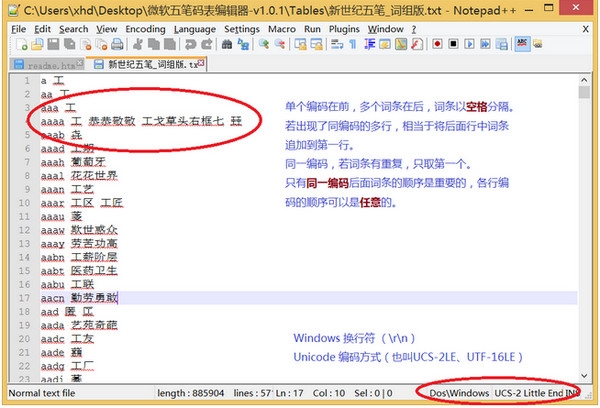Click line 17 text 'aacn 勤劳勇敢'
600x408 pixels.
click(x=79, y=298)
